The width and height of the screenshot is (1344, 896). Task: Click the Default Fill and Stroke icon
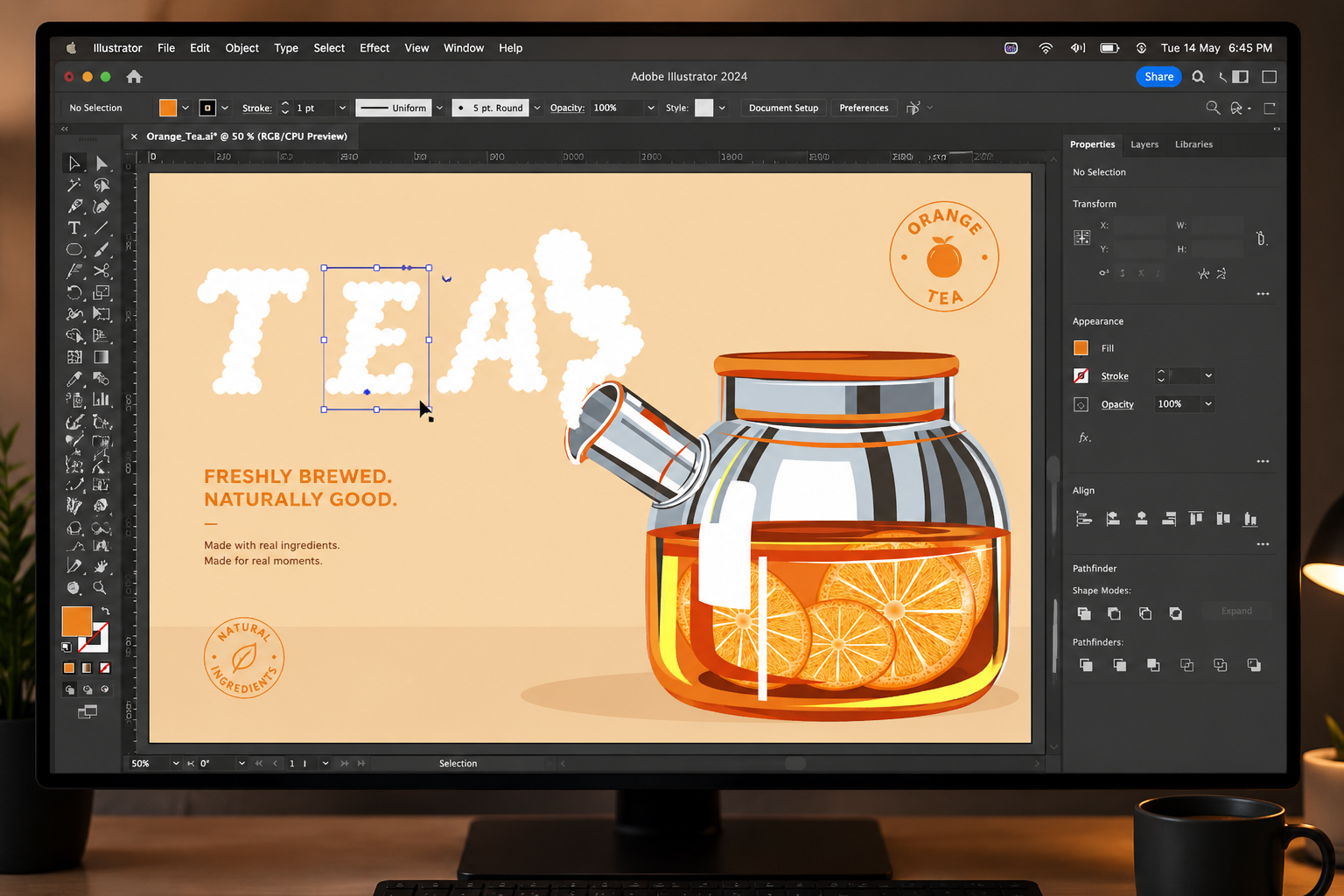click(x=66, y=647)
